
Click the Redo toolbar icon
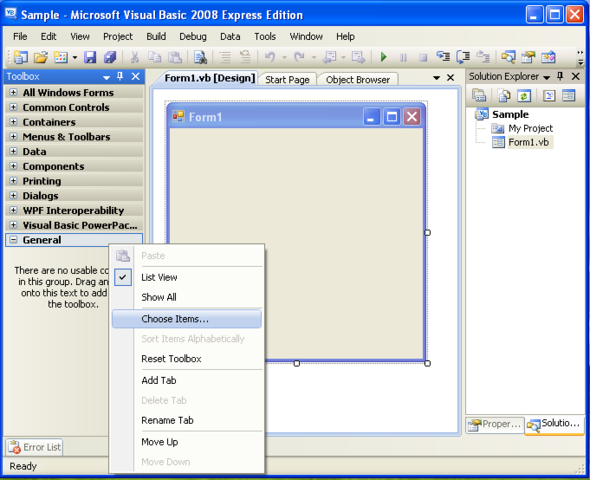299,57
